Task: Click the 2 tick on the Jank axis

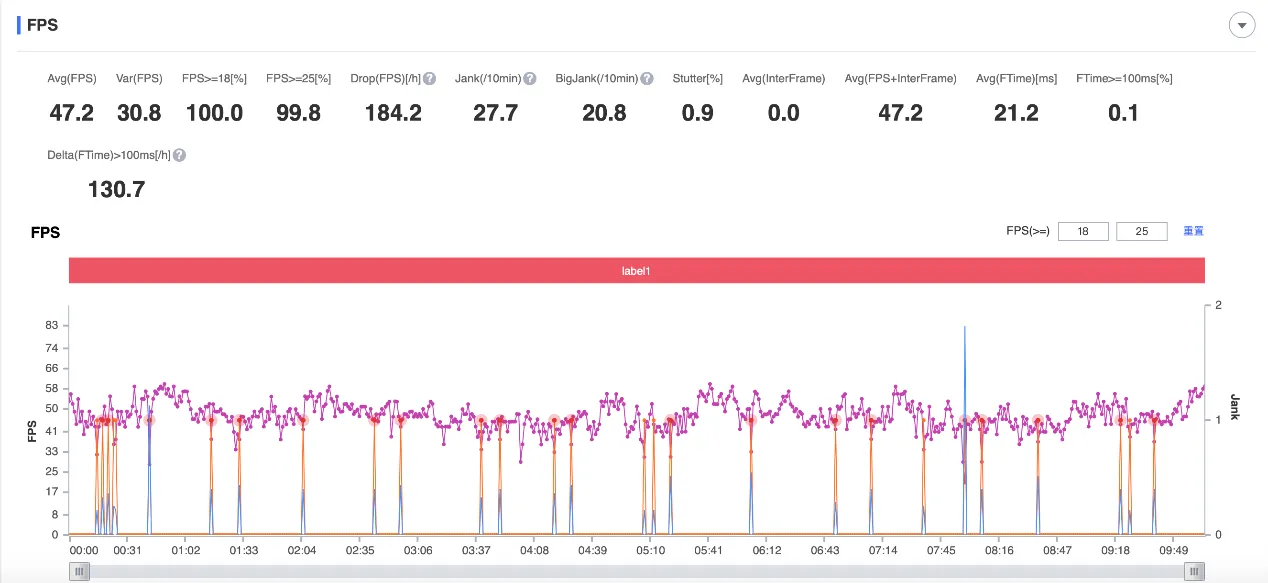Action: click(x=1217, y=305)
